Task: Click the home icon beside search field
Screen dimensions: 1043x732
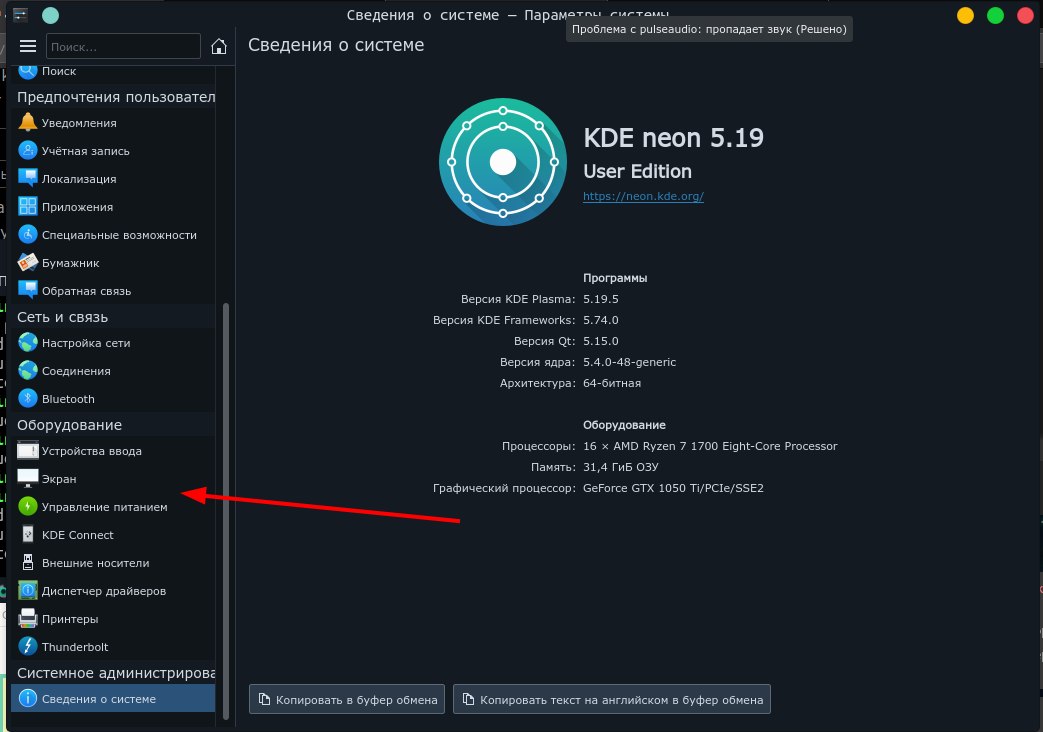Action: (x=218, y=46)
